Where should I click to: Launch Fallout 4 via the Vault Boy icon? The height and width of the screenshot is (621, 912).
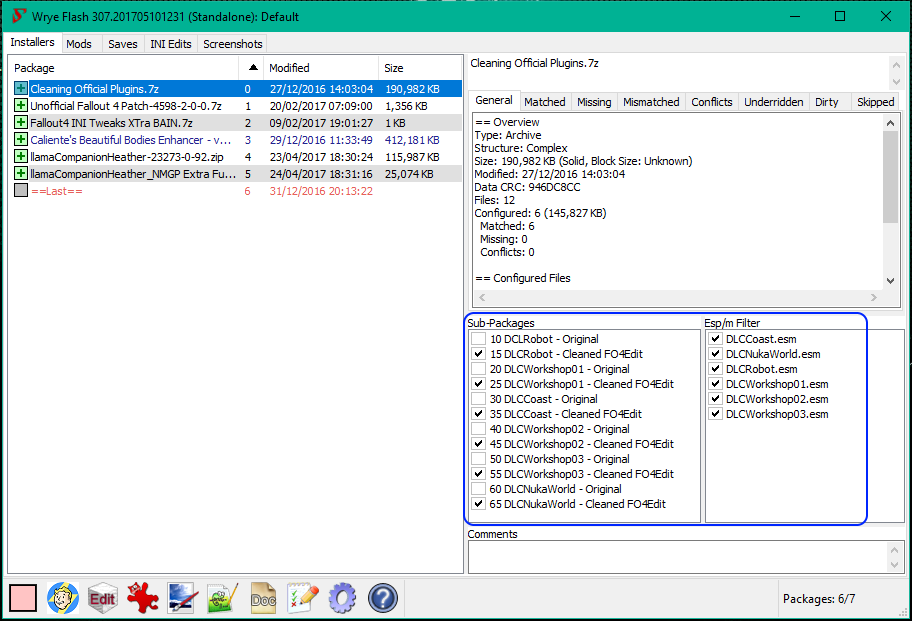(x=63, y=598)
